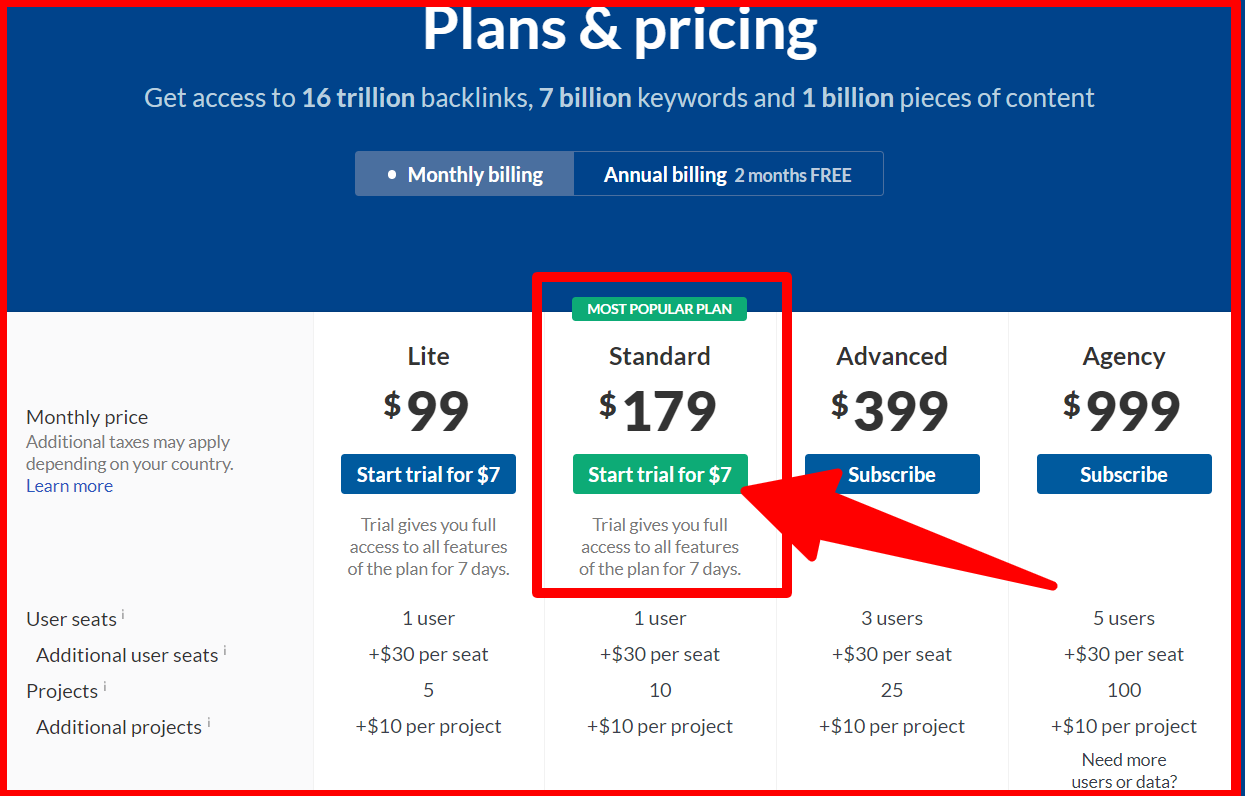Screen dimensions: 1245x796
Task: Click the Lite plan heading
Action: point(428,356)
